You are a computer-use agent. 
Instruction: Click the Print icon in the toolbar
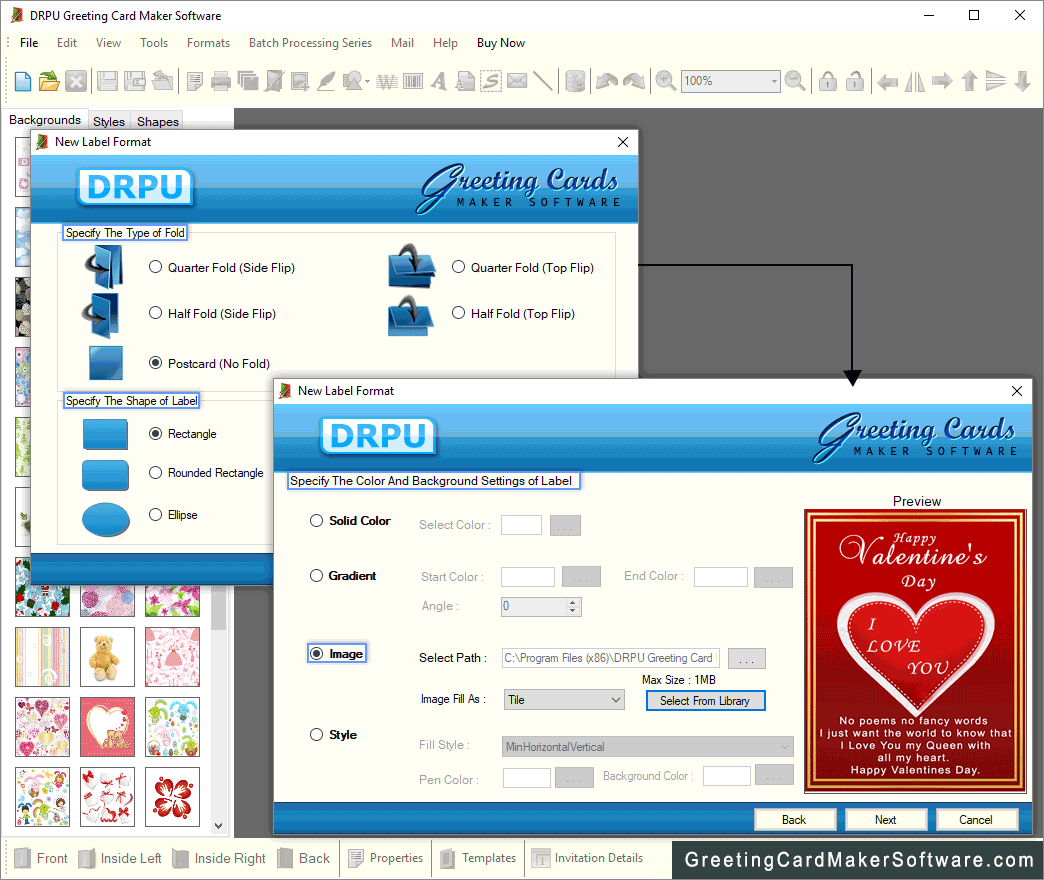(x=220, y=81)
